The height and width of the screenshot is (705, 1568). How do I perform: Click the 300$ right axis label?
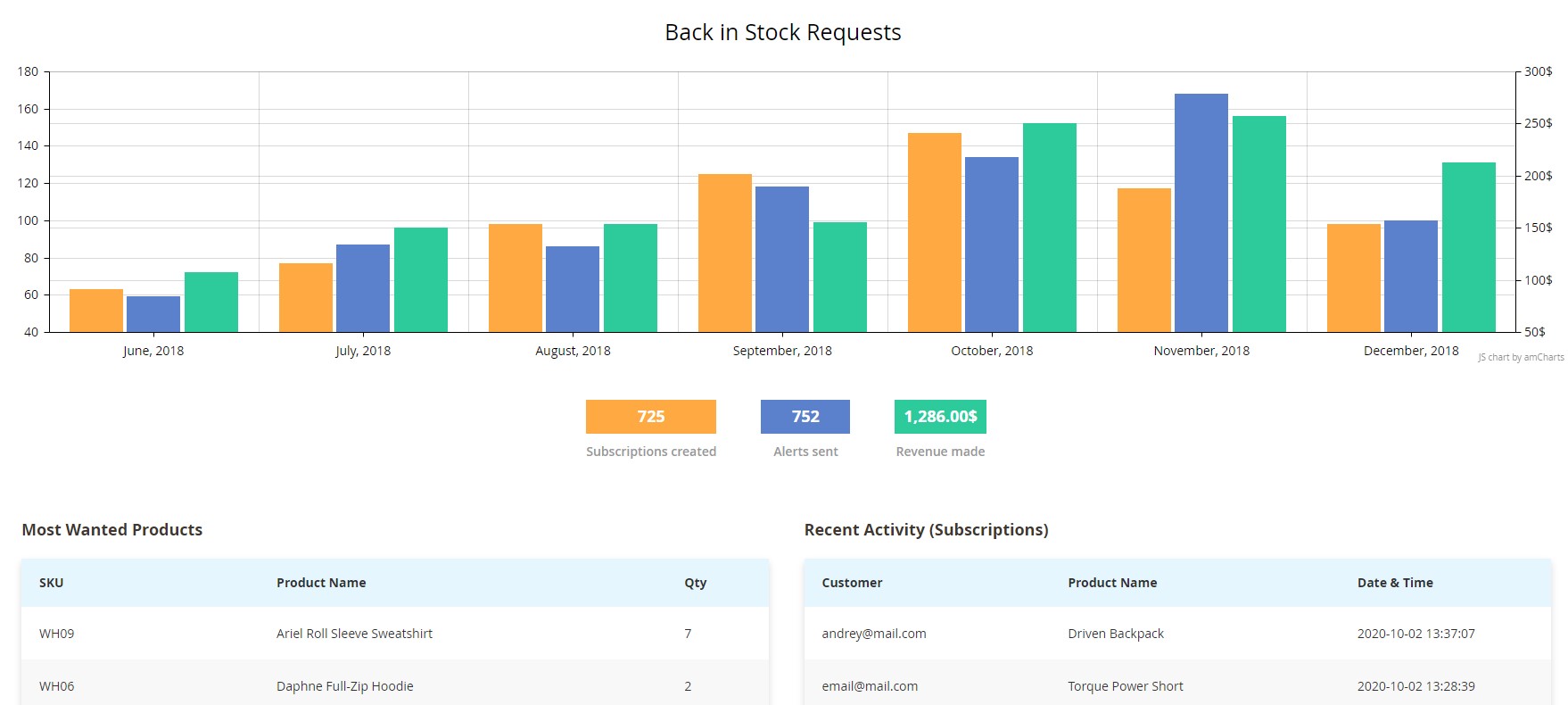click(1539, 71)
